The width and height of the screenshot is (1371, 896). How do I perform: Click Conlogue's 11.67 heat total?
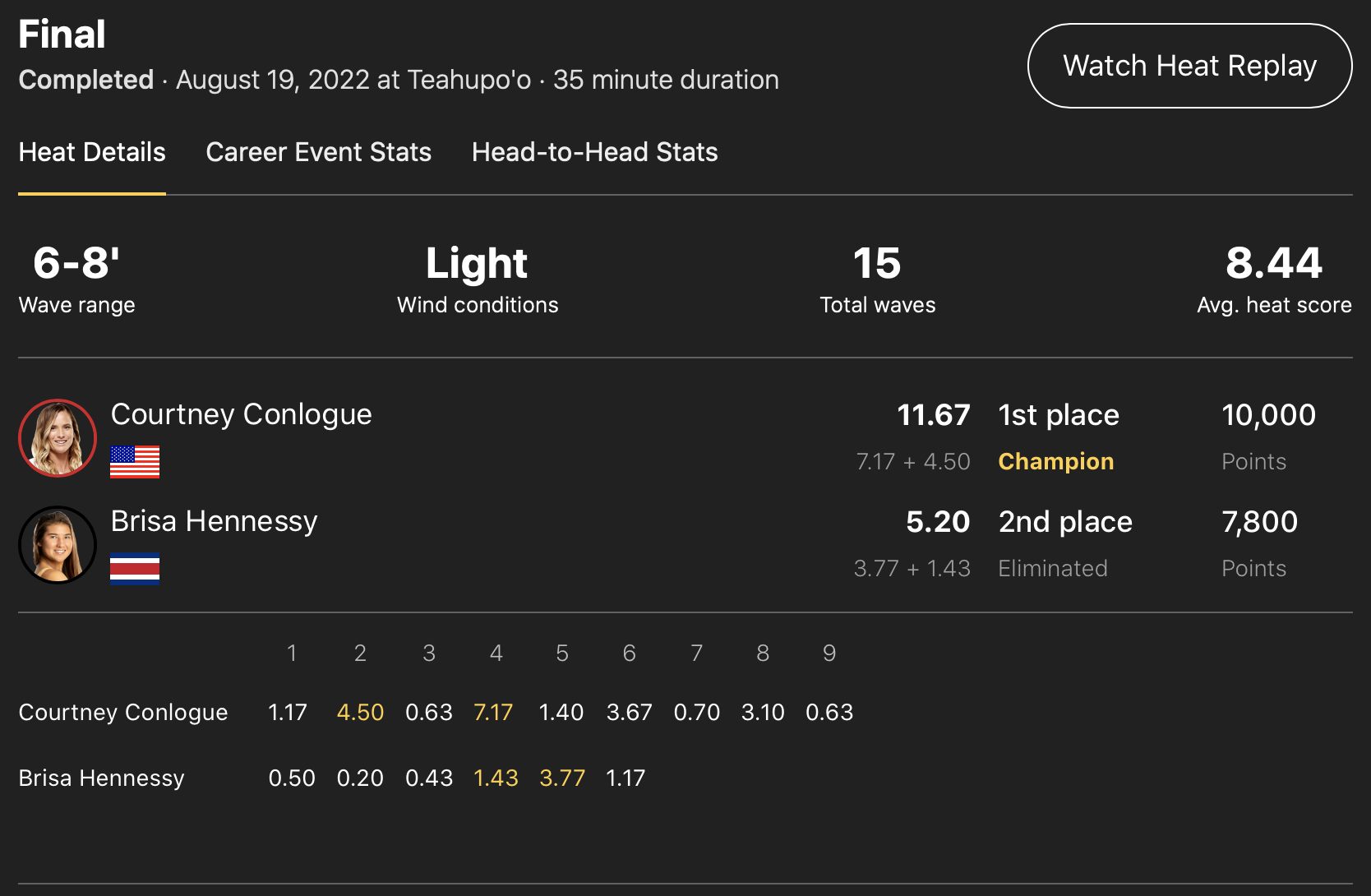(933, 415)
